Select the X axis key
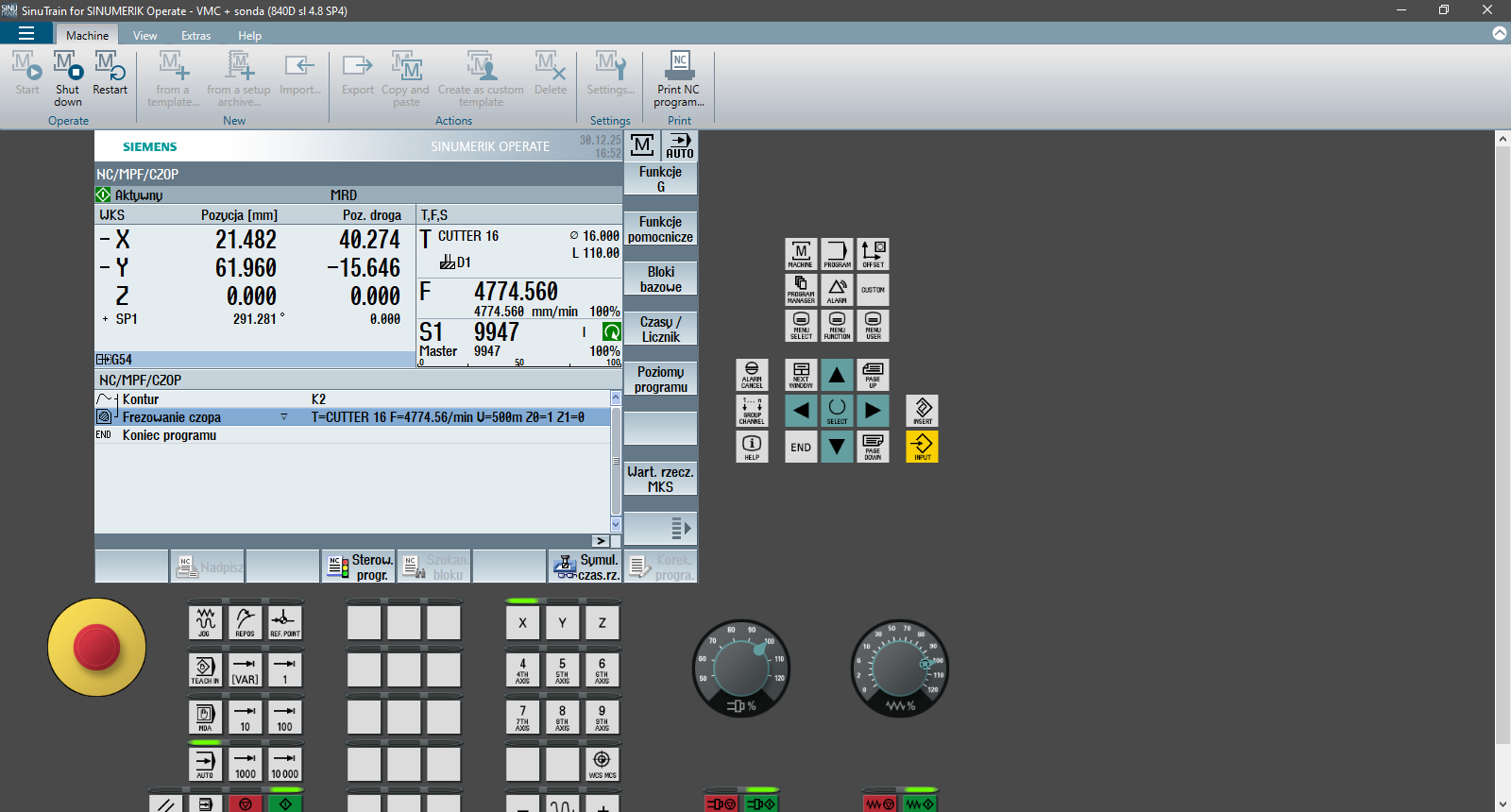1511x812 pixels. coord(522,623)
